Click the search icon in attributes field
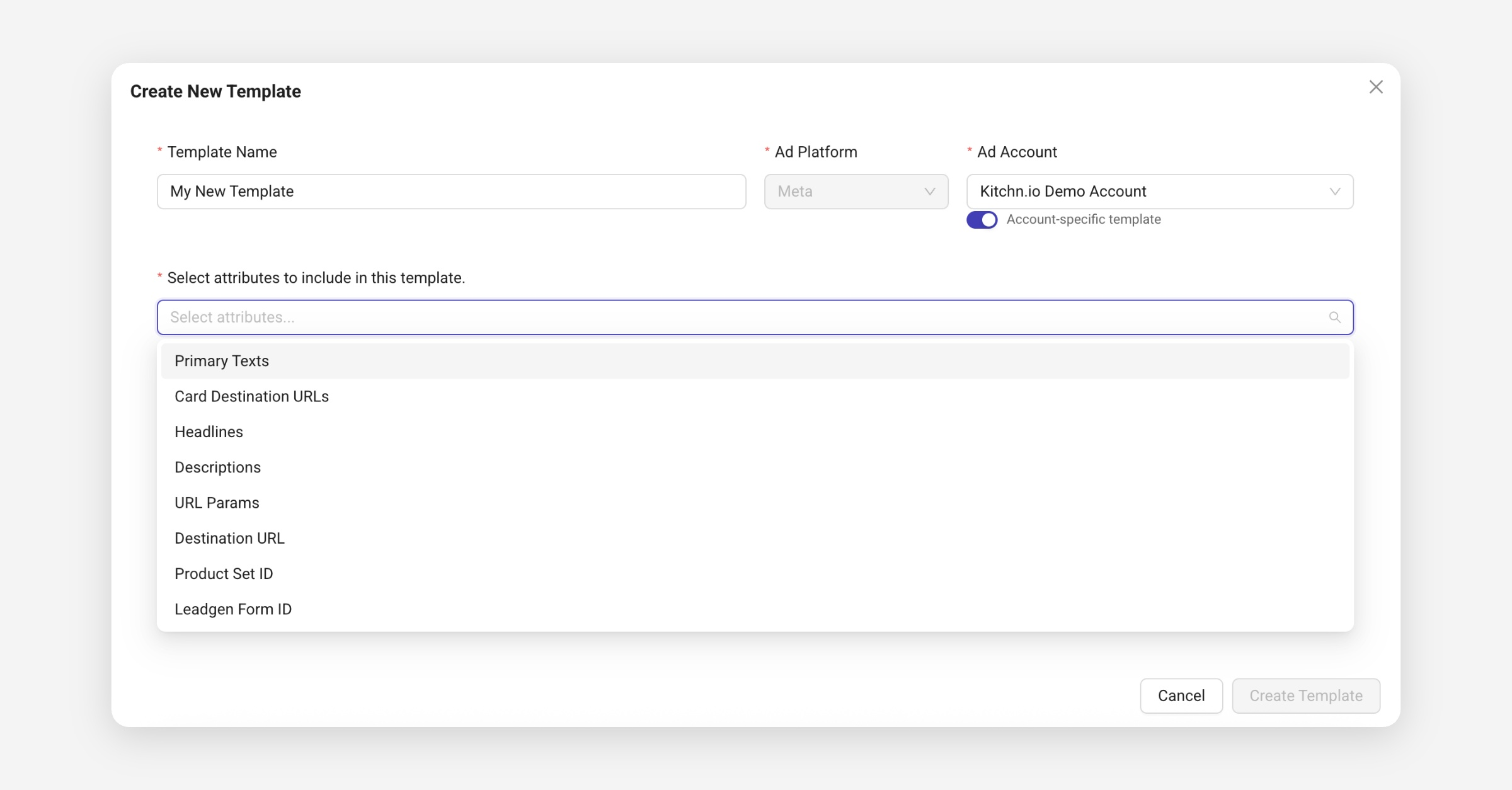 coord(1334,318)
